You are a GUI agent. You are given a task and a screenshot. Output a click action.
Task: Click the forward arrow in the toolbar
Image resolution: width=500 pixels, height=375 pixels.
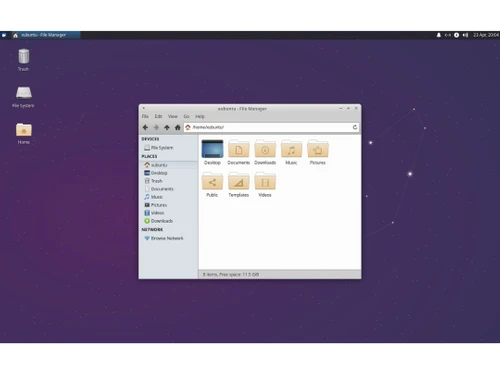(x=156, y=127)
